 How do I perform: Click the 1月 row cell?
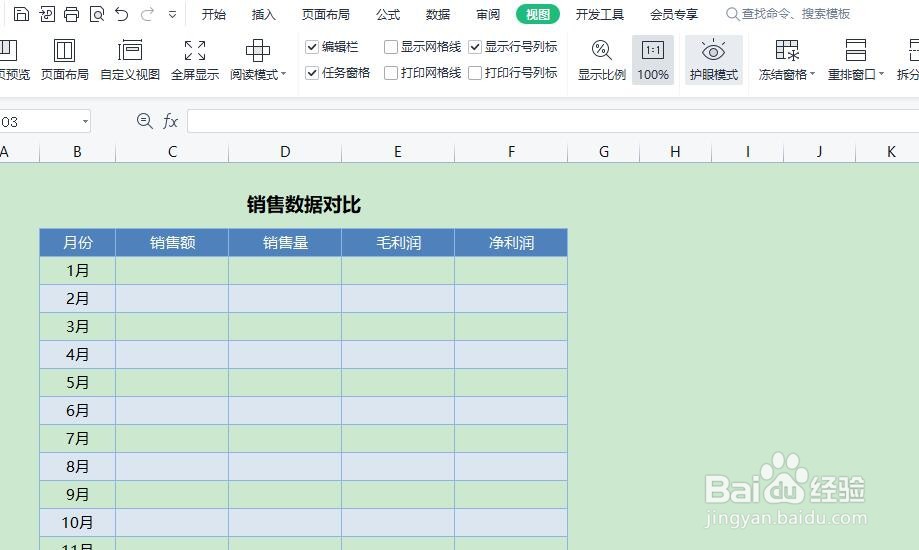[x=77, y=271]
